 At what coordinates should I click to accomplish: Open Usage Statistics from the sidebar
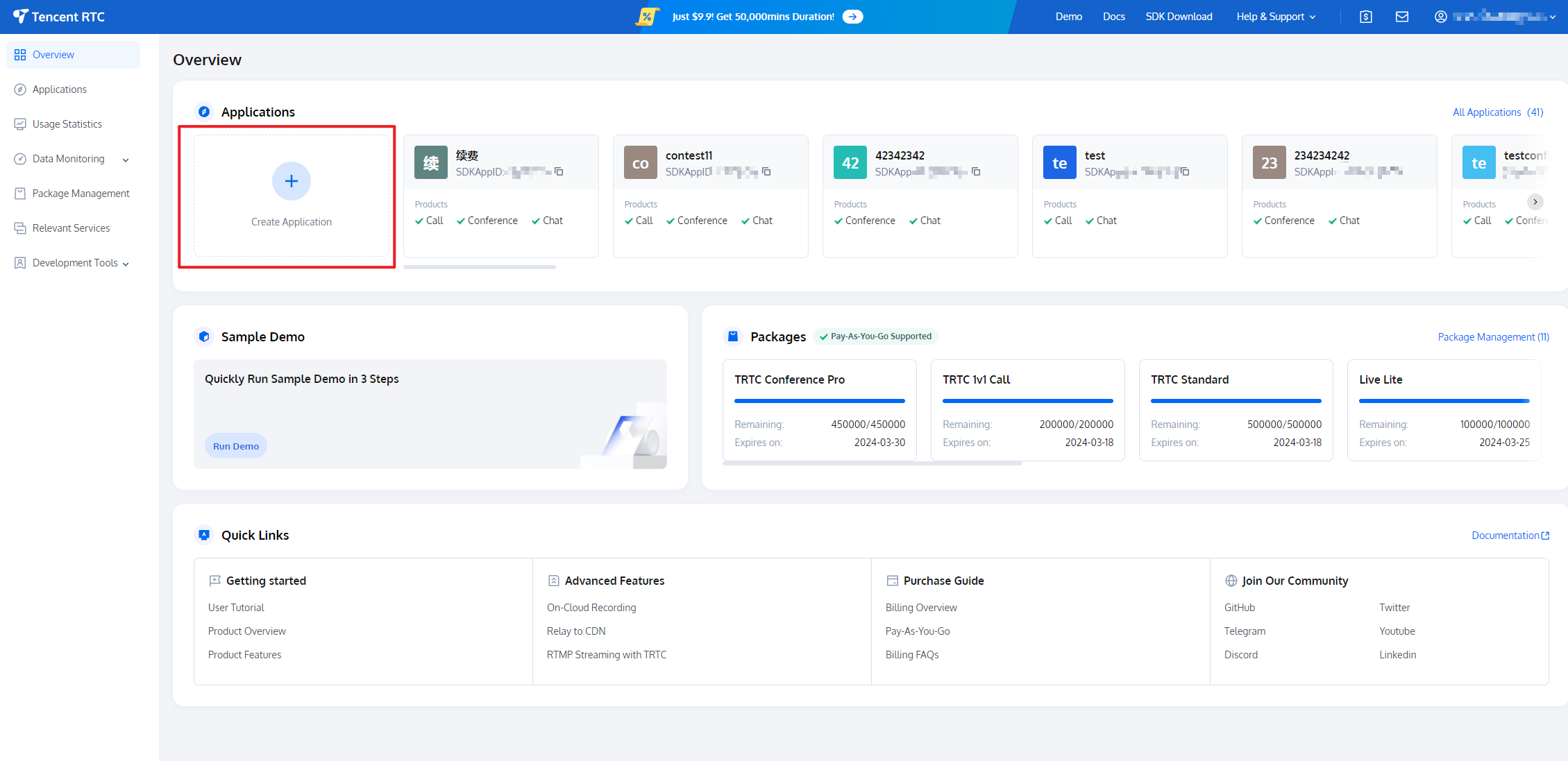(67, 123)
